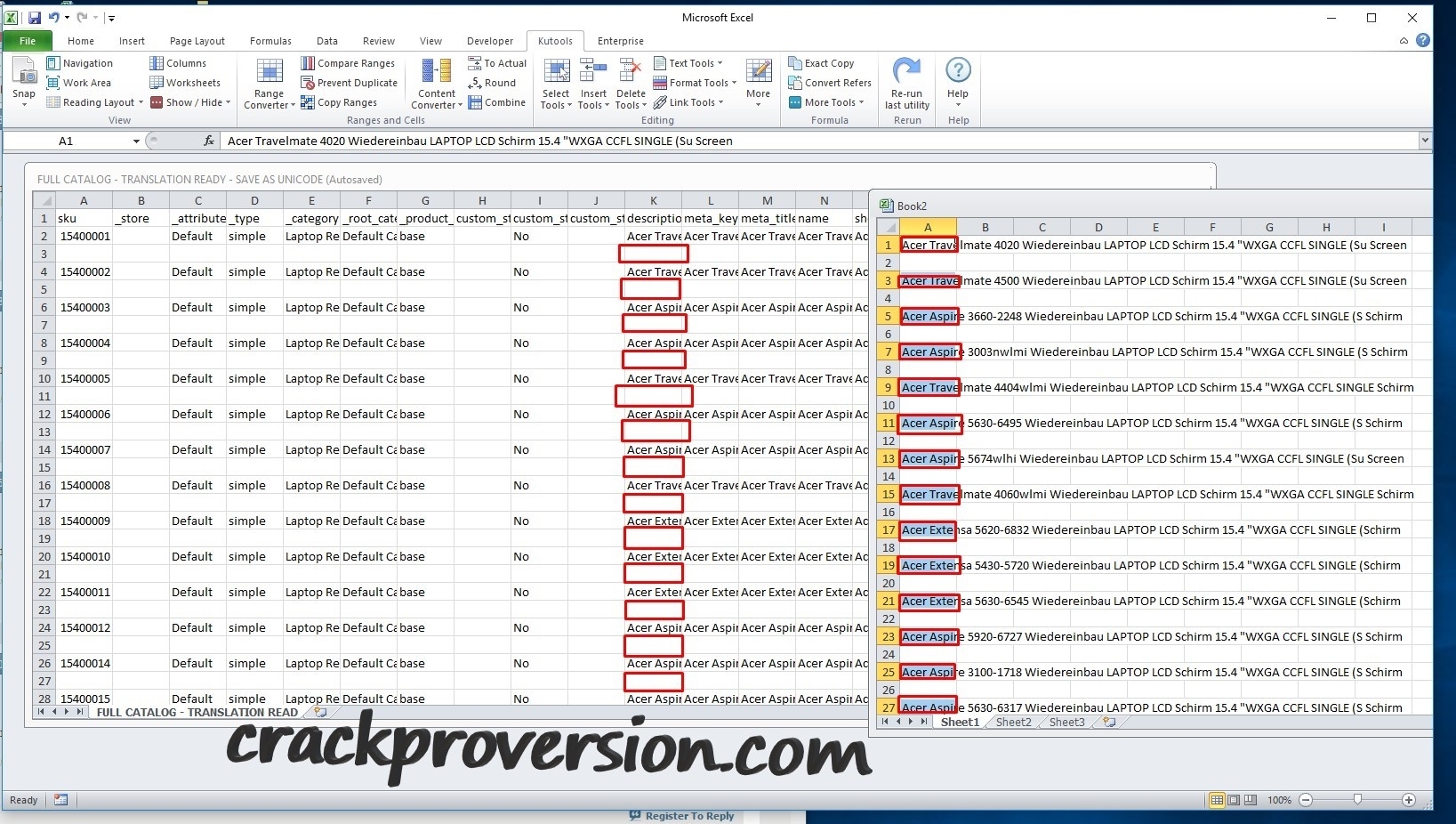Click the Save icon in quick access toolbar
This screenshot has height=824, width=1456.
coord(35,17)
